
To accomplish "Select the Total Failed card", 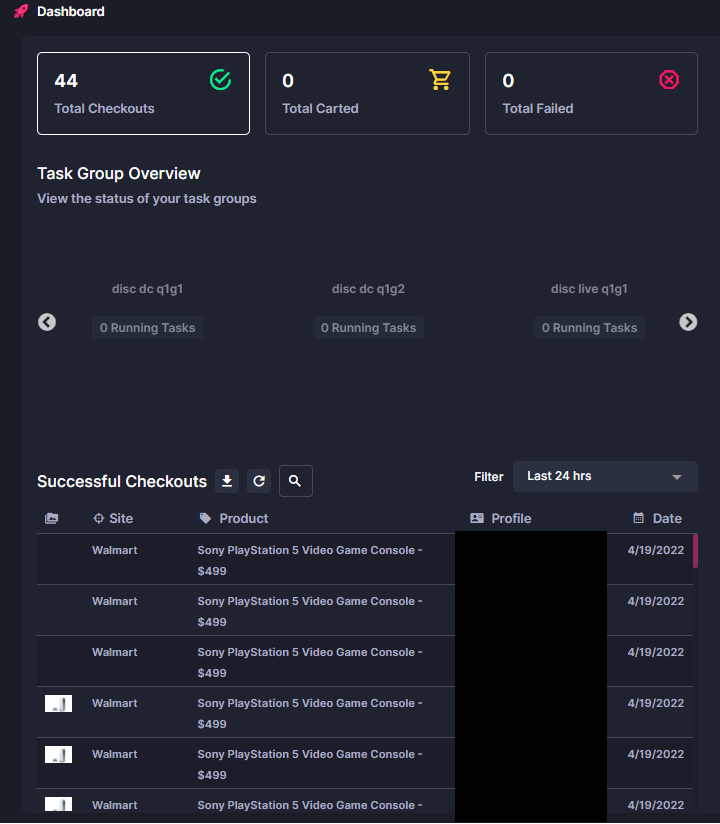I will click(591, 94).
